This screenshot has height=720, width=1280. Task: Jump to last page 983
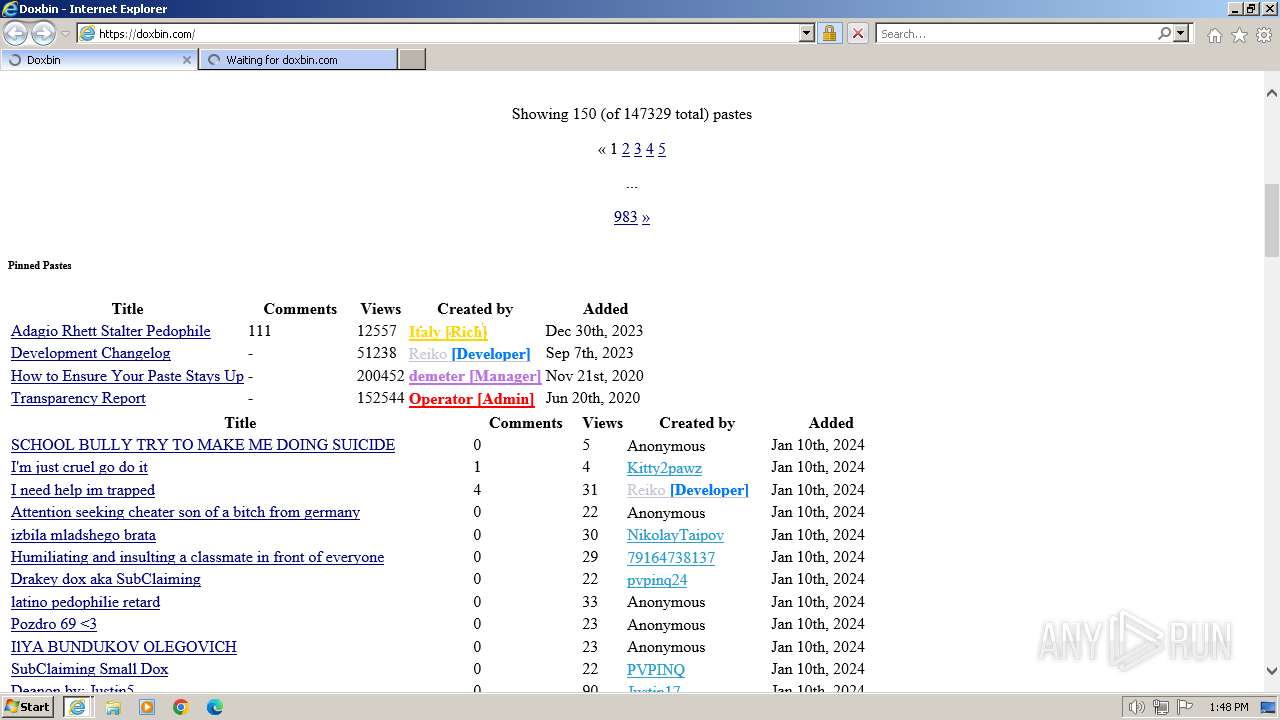[x=626, y=217]
